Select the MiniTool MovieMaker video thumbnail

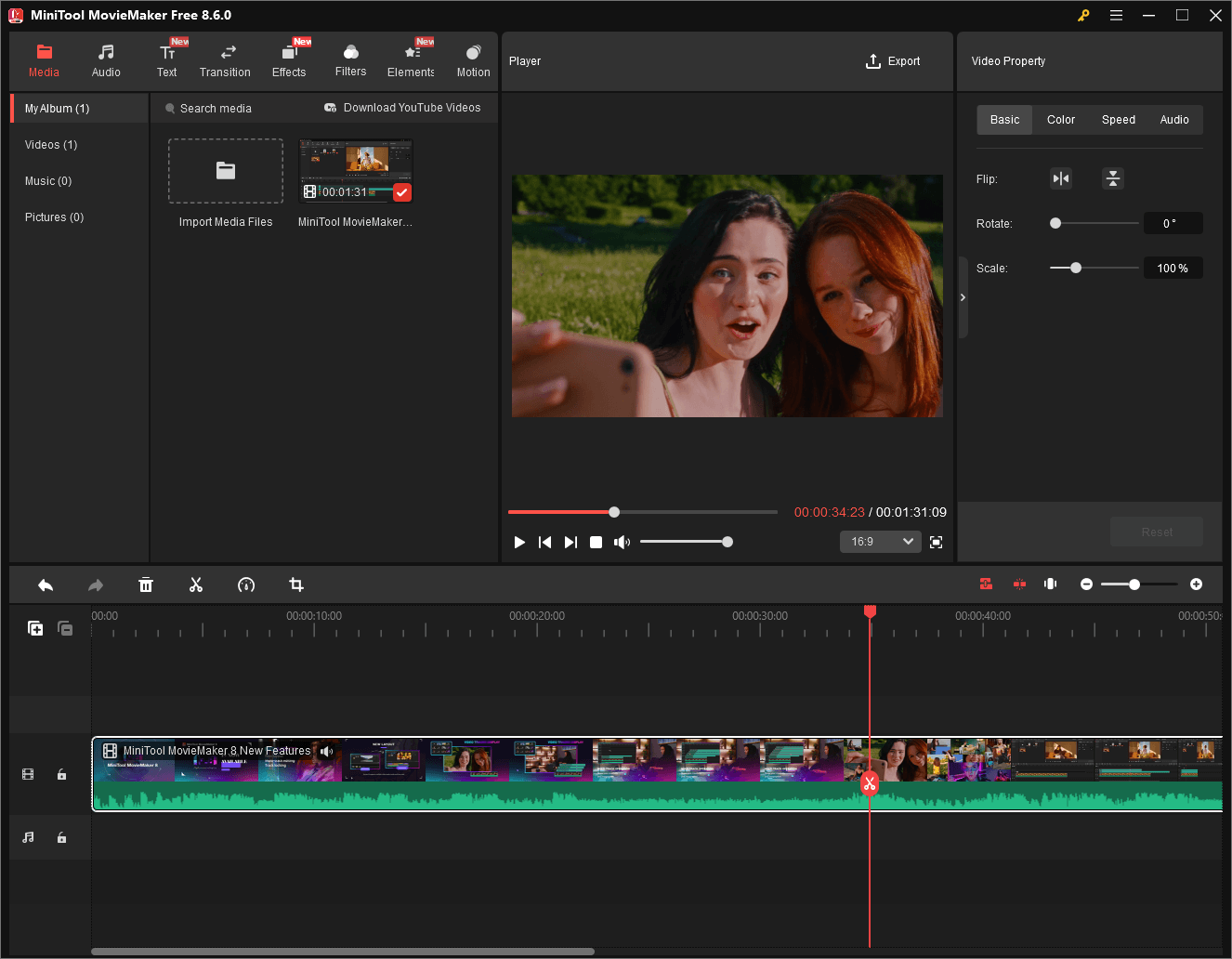click(356, 171)
